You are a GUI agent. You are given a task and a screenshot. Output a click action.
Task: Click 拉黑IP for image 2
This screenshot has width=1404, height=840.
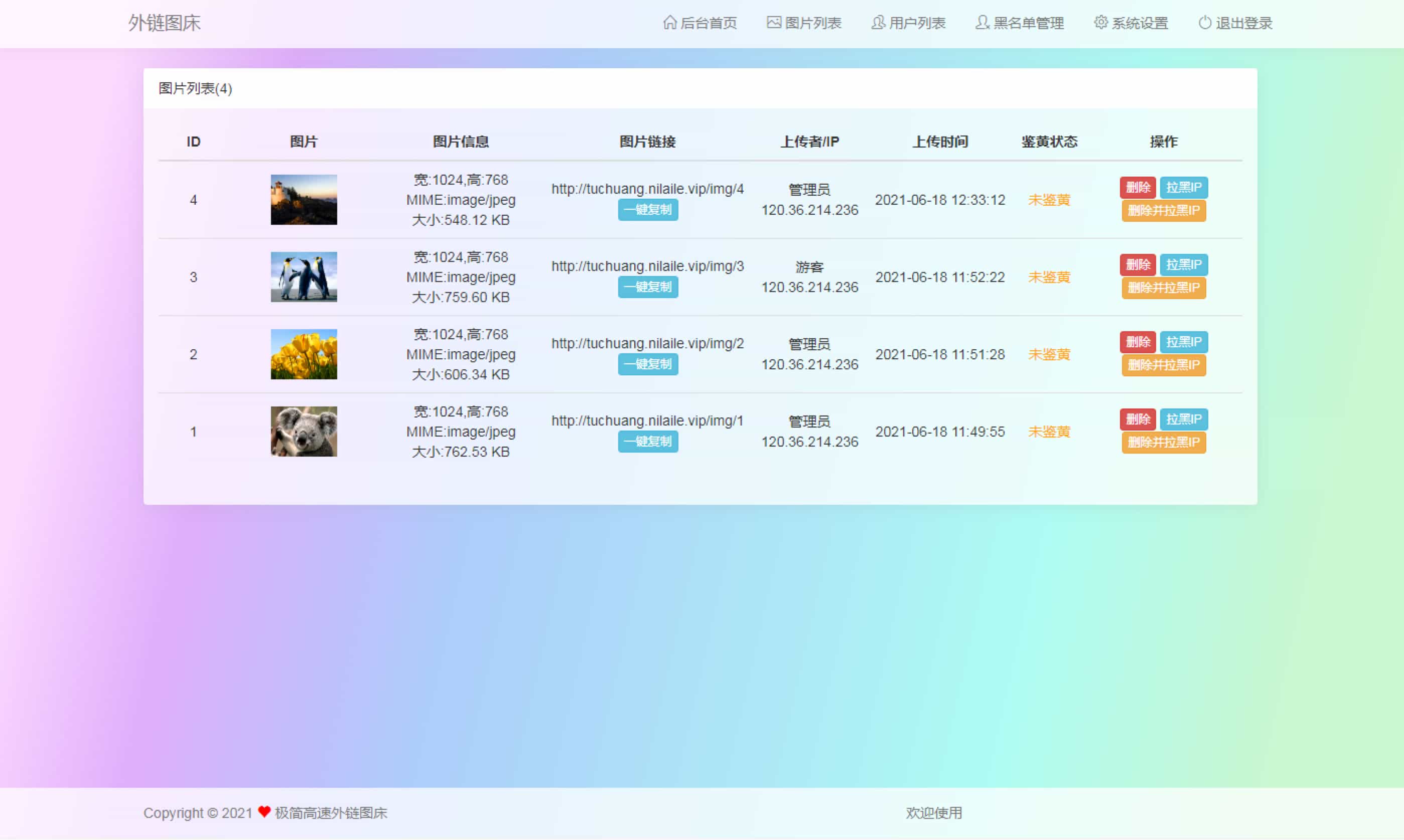point(1183,342)
